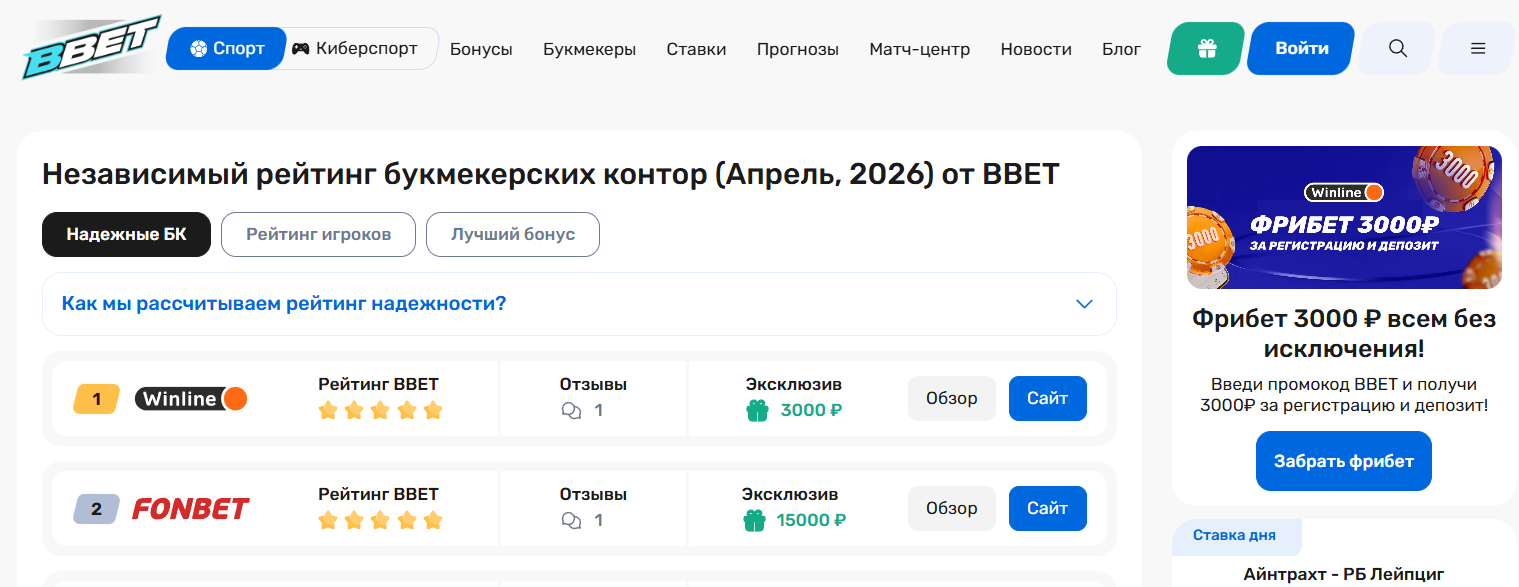
Task: Select the Спорт toggle
Action: coord(226,48)
